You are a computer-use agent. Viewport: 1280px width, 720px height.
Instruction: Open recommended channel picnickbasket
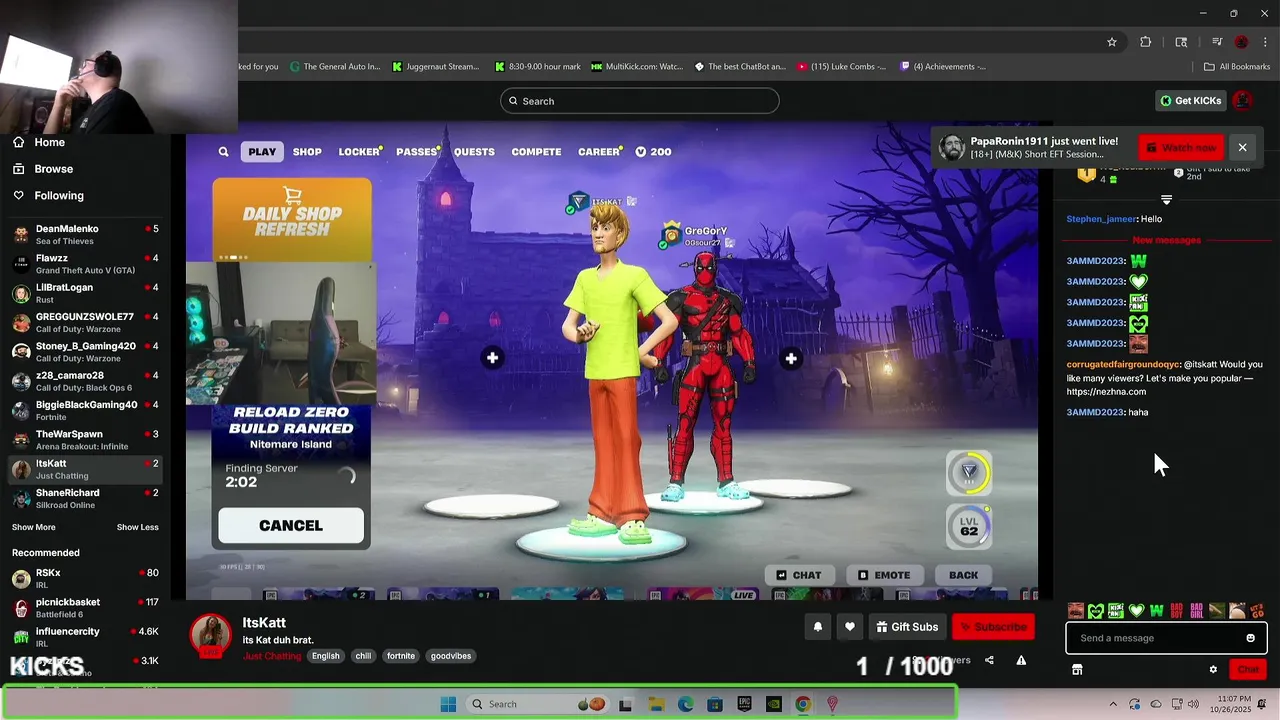[x=85, y=608]
